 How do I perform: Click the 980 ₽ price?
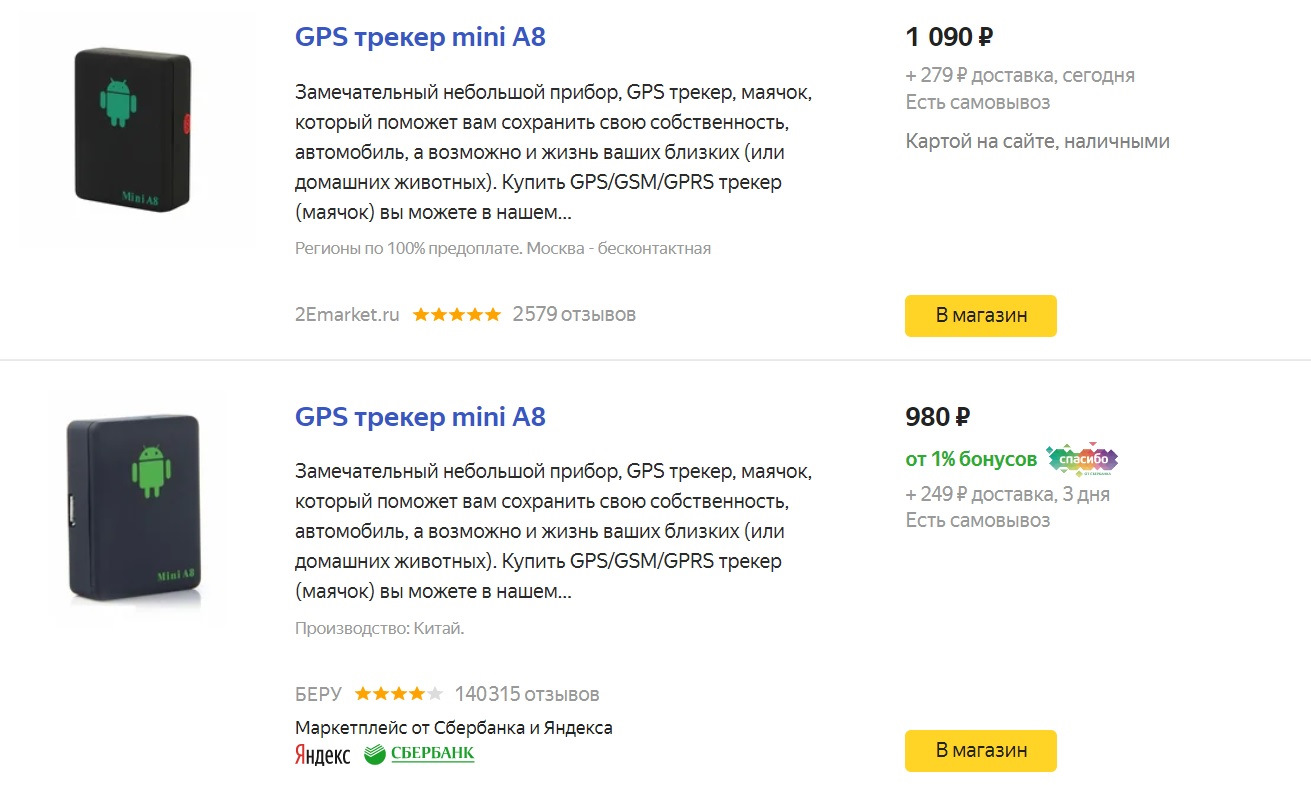click(x=938, y=417)
